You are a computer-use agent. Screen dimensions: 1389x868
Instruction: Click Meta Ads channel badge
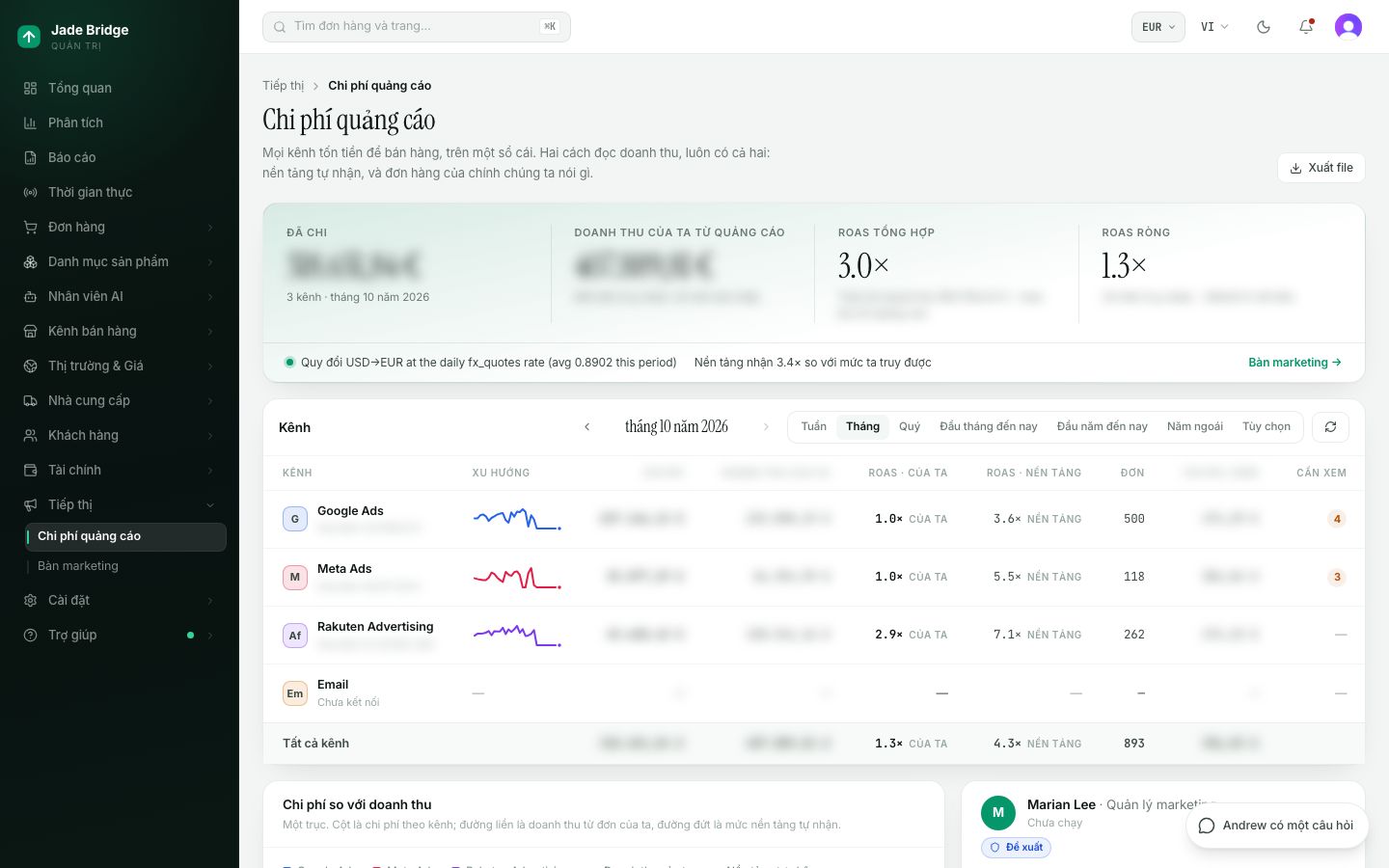tap(295, 577)
